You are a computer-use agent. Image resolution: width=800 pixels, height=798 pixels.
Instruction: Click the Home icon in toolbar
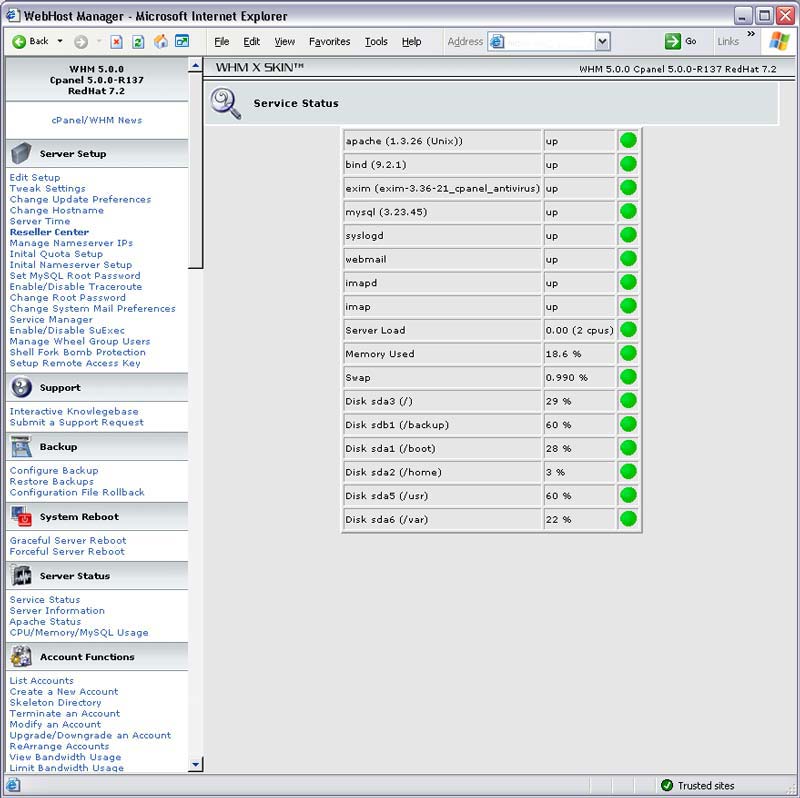tap(160, 41)
